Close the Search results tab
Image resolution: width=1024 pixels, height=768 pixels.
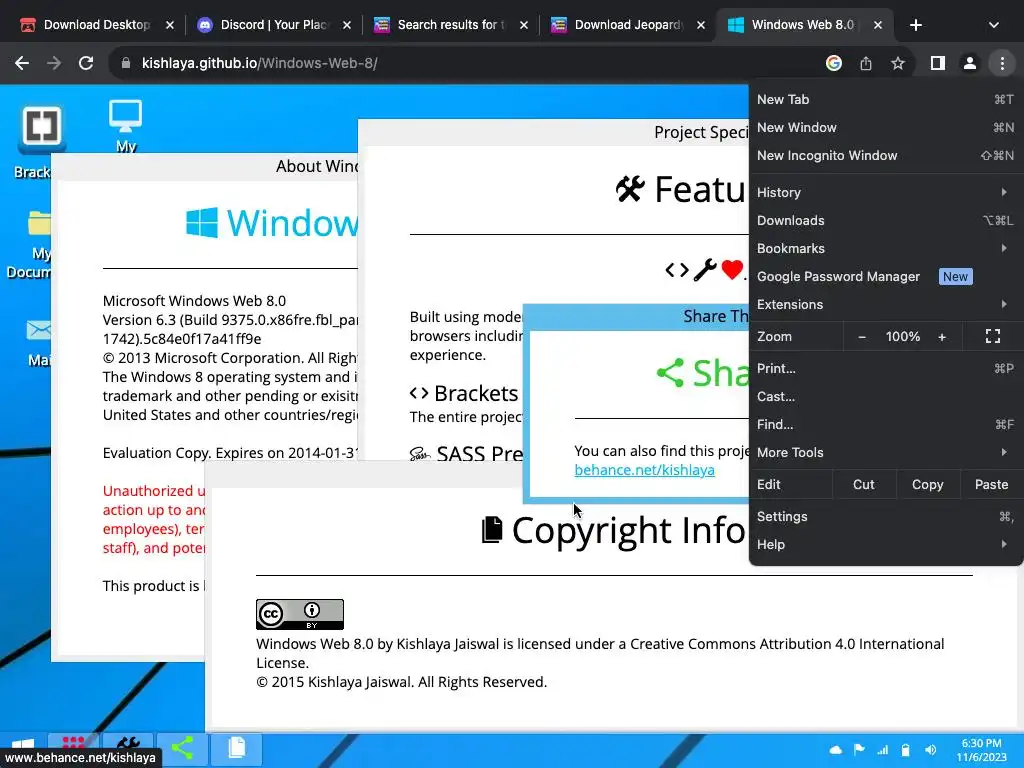(x=524, y=25)
